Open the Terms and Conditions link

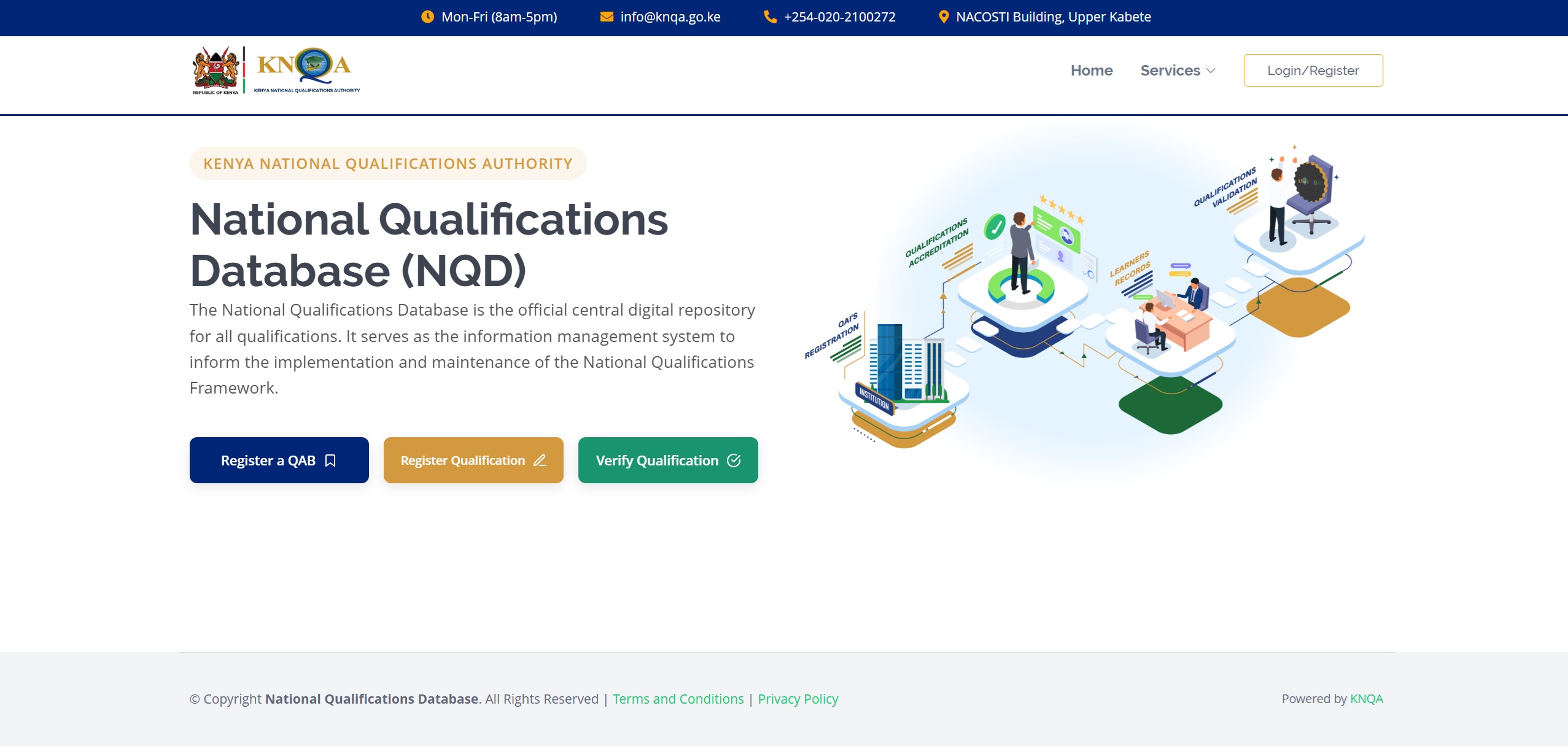point(678,699)
